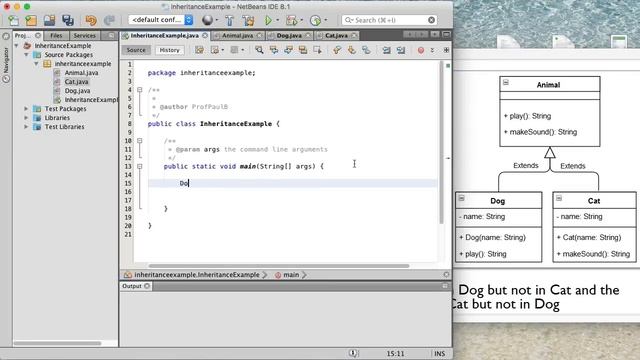Click the New File toolbar icon
Viewport: 640px width, 360px height.
coord(13,20)
